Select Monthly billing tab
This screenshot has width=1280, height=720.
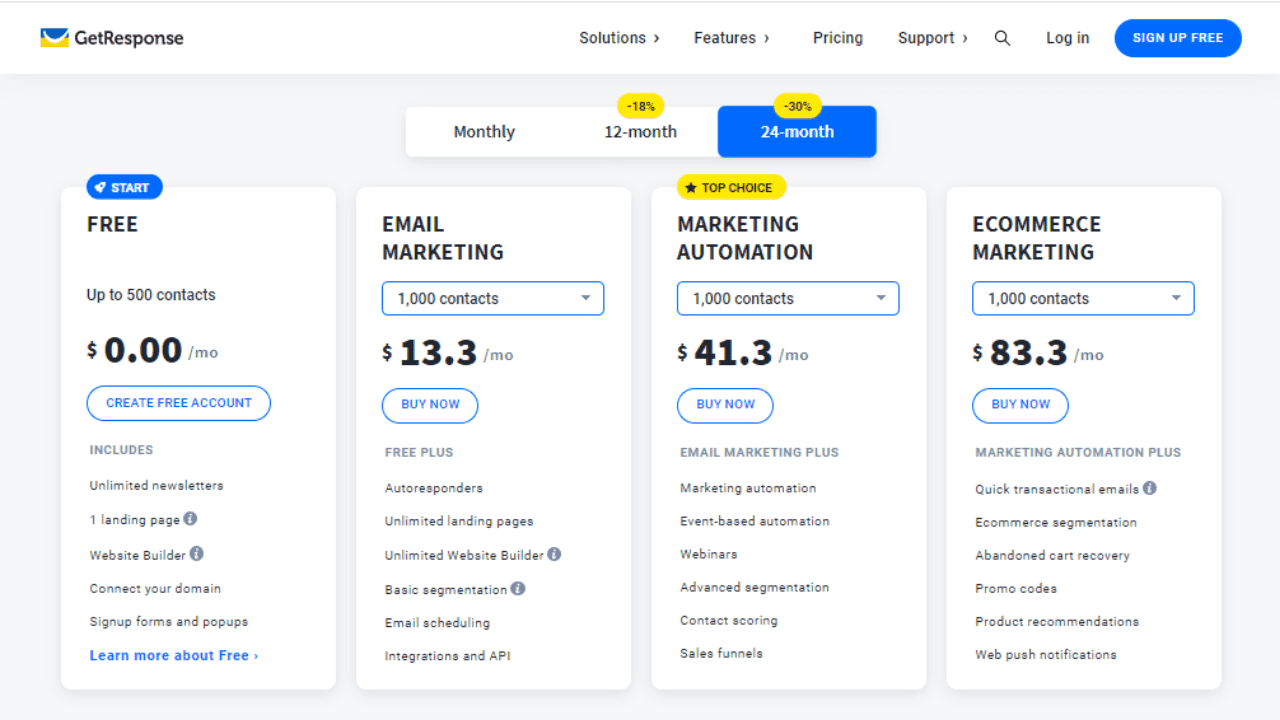(484, 132)
